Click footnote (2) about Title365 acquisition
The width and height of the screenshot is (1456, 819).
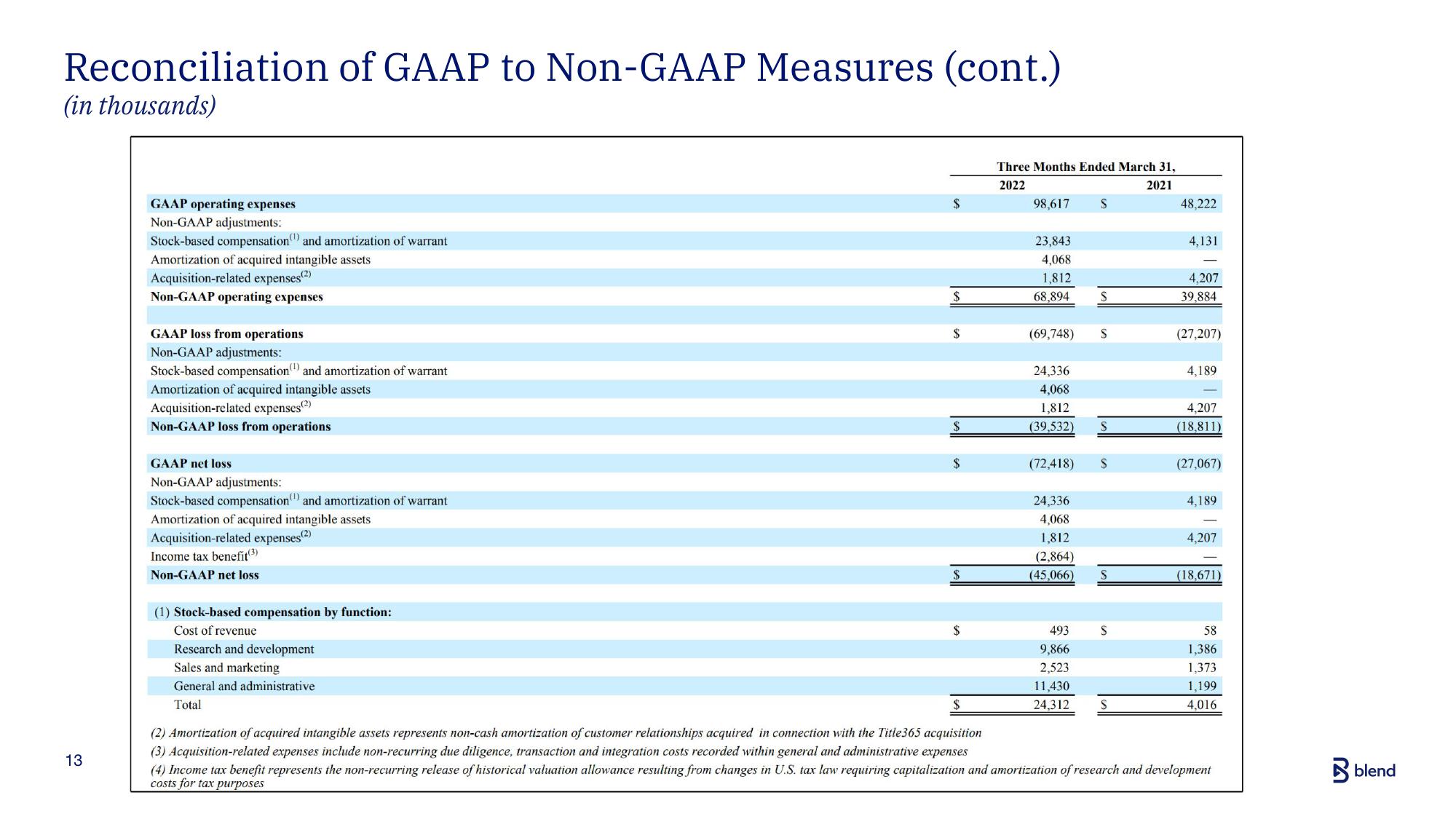566,733
